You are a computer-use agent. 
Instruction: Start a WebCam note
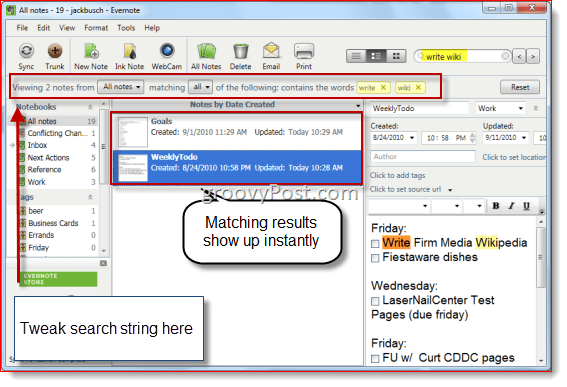(x=167, y=56)
